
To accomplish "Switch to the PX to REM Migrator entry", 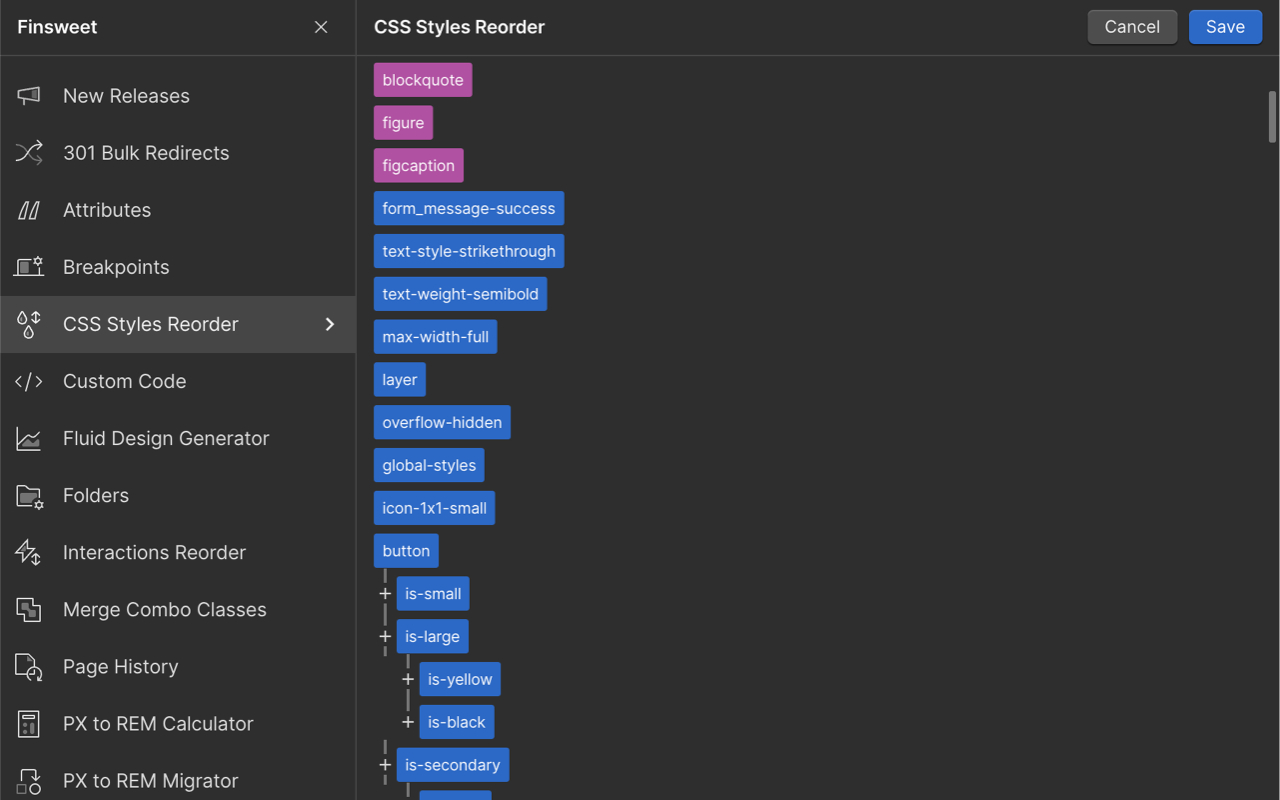I will click(150, 780).
